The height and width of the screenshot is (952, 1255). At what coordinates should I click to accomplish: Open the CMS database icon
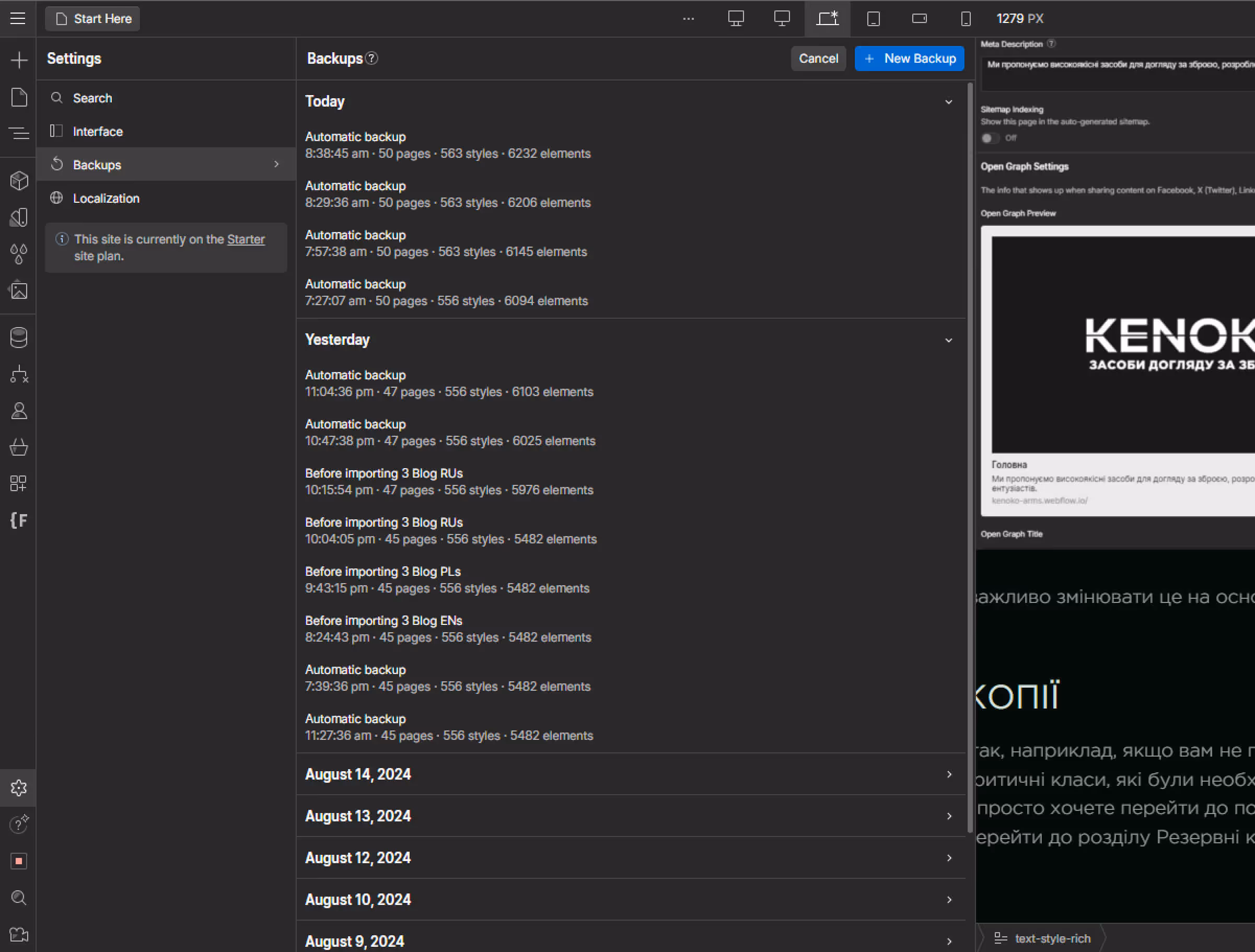[19, 338]
